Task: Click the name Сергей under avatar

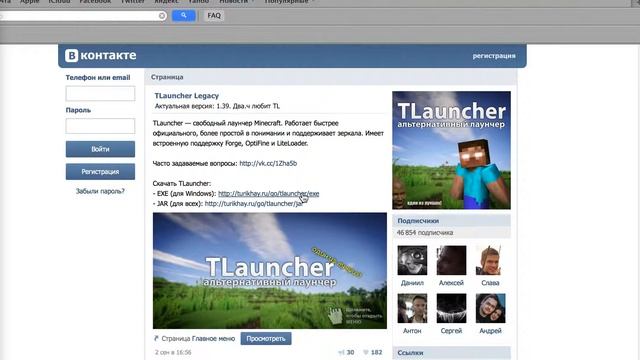Action: click(451, 331)
